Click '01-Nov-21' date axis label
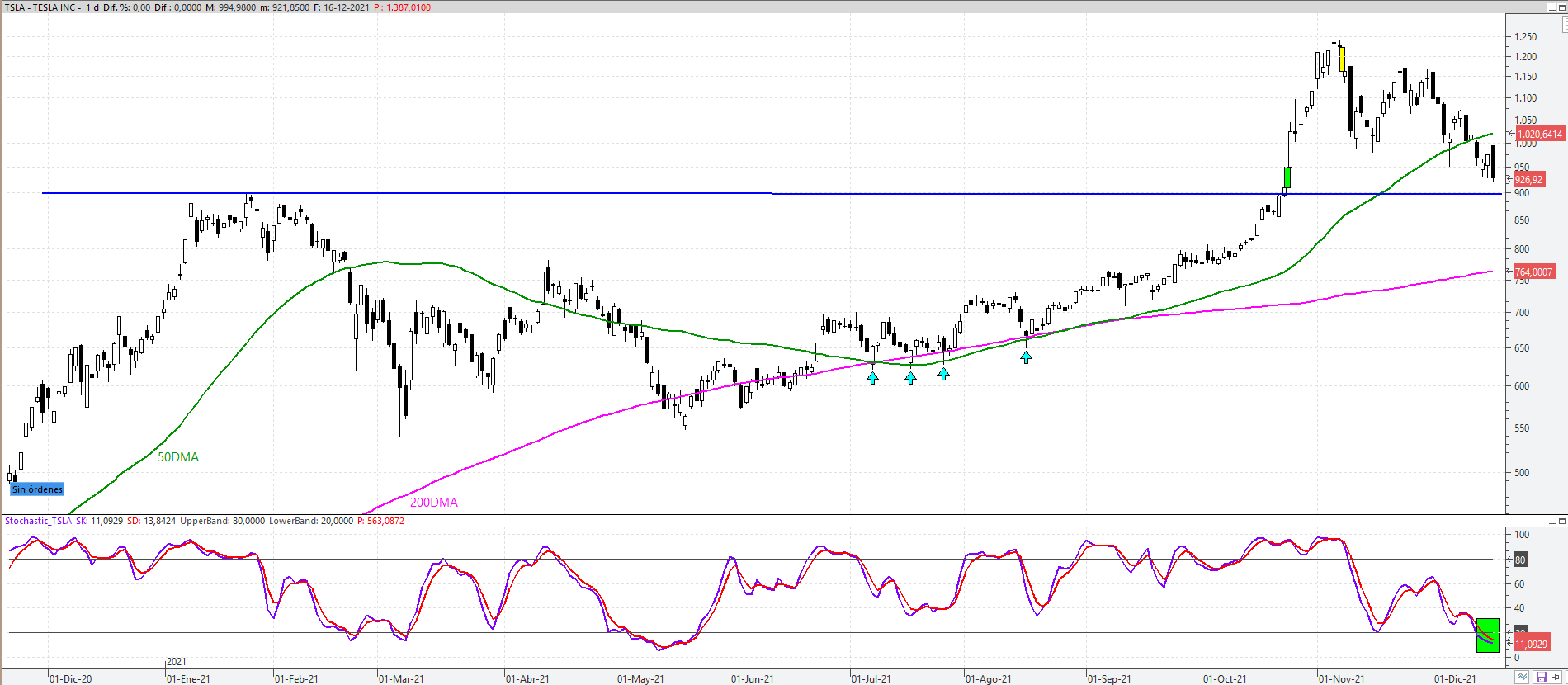1568x685 pixels. click(1342, 678)
